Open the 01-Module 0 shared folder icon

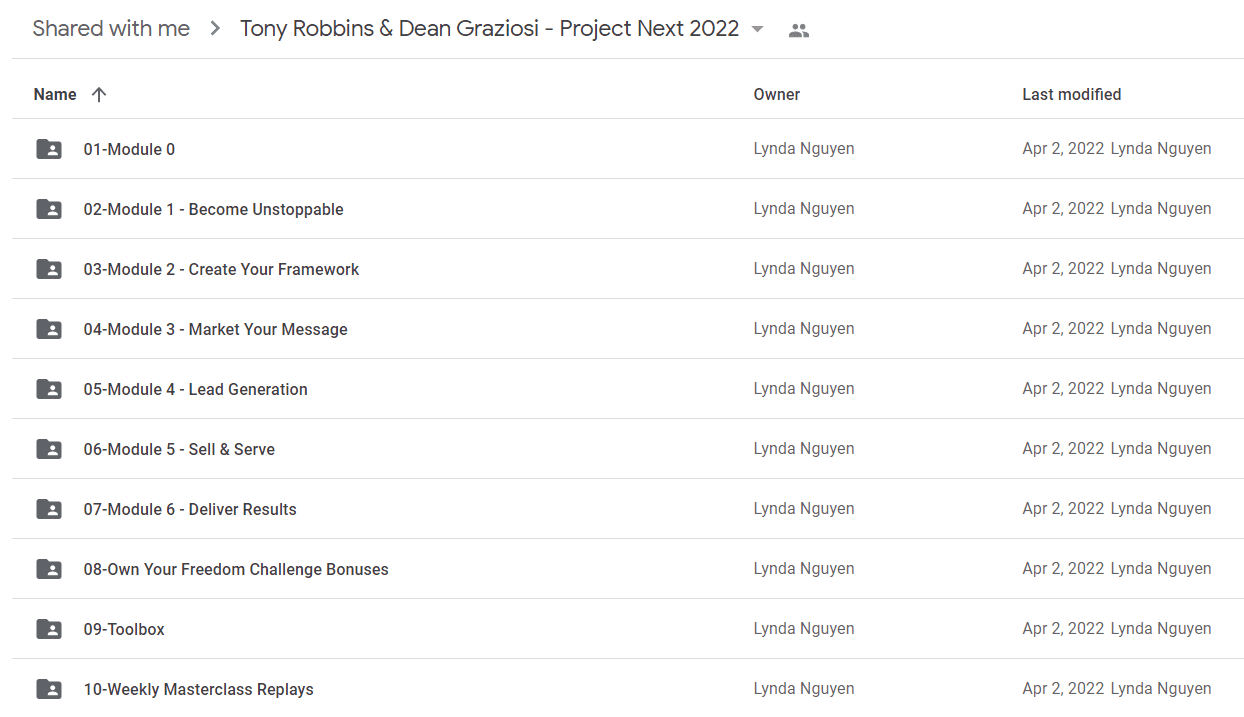tap(49, 149)
